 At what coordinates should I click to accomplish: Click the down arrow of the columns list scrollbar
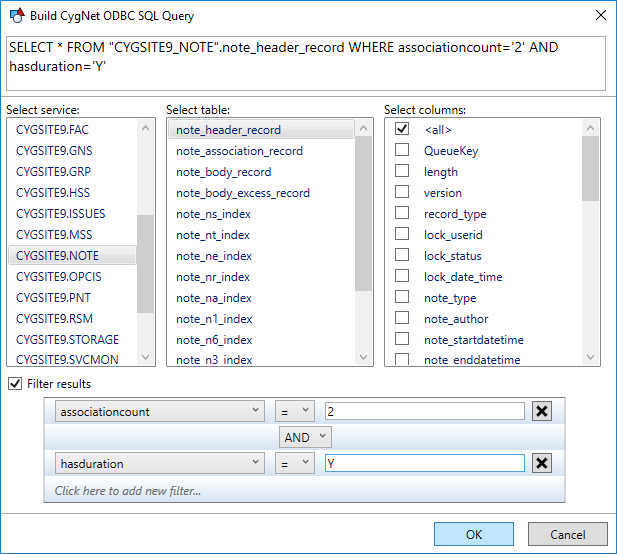[x=590, y=357]
